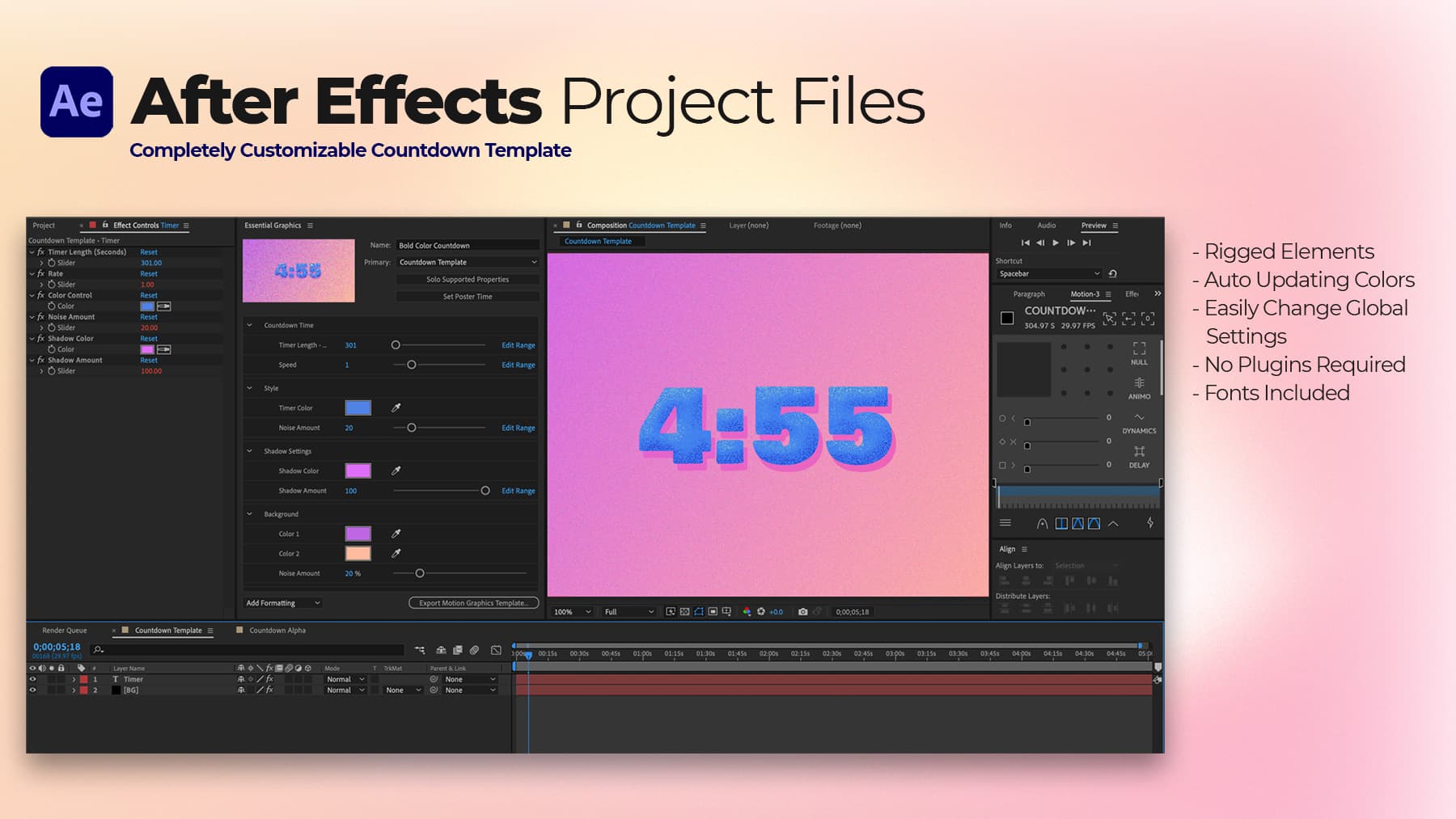Toggle the Rate effect fx switch
This screenshot has width=1456, height=819.
40,273
